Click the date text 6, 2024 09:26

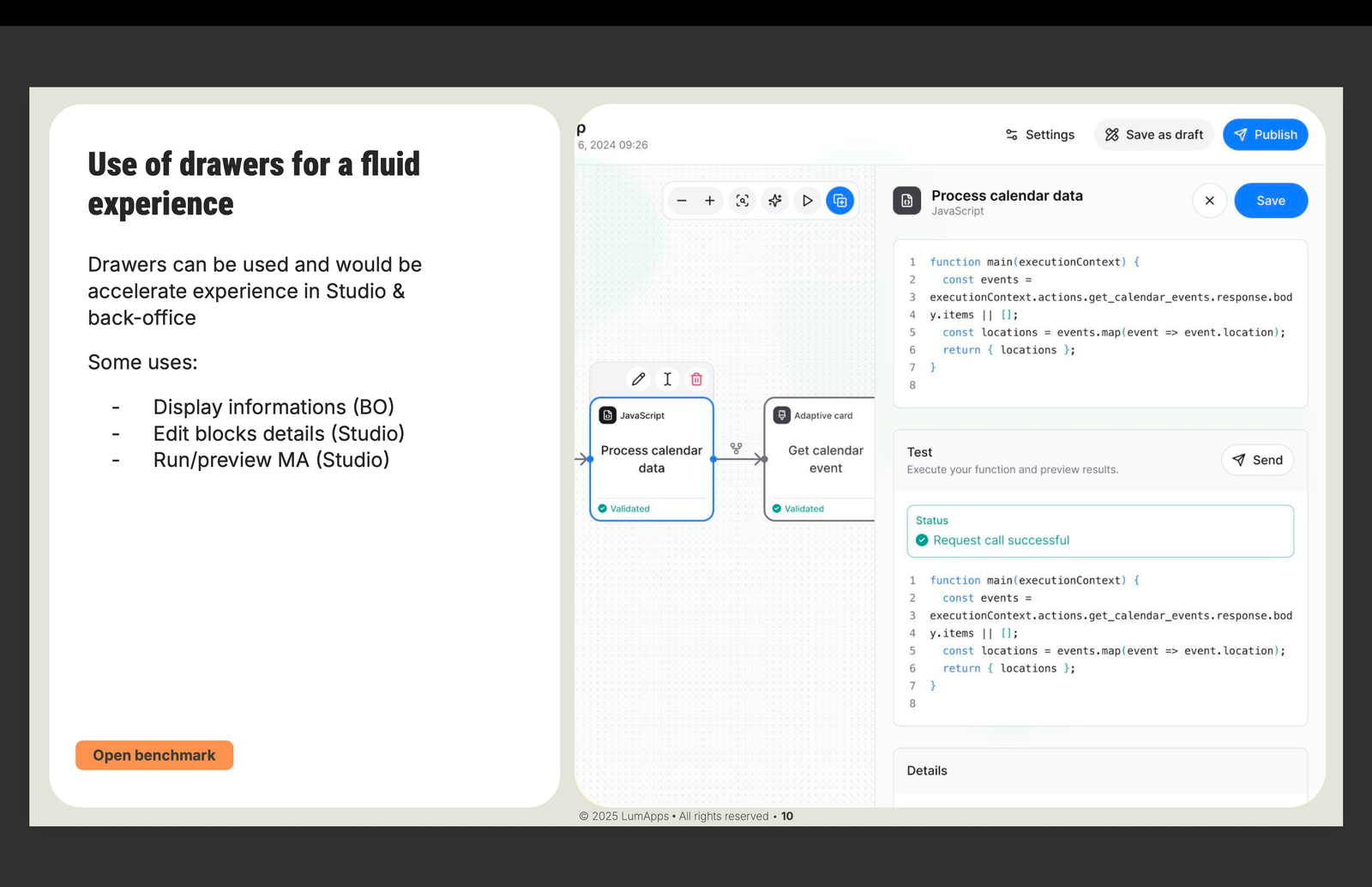tap(612, 145)
